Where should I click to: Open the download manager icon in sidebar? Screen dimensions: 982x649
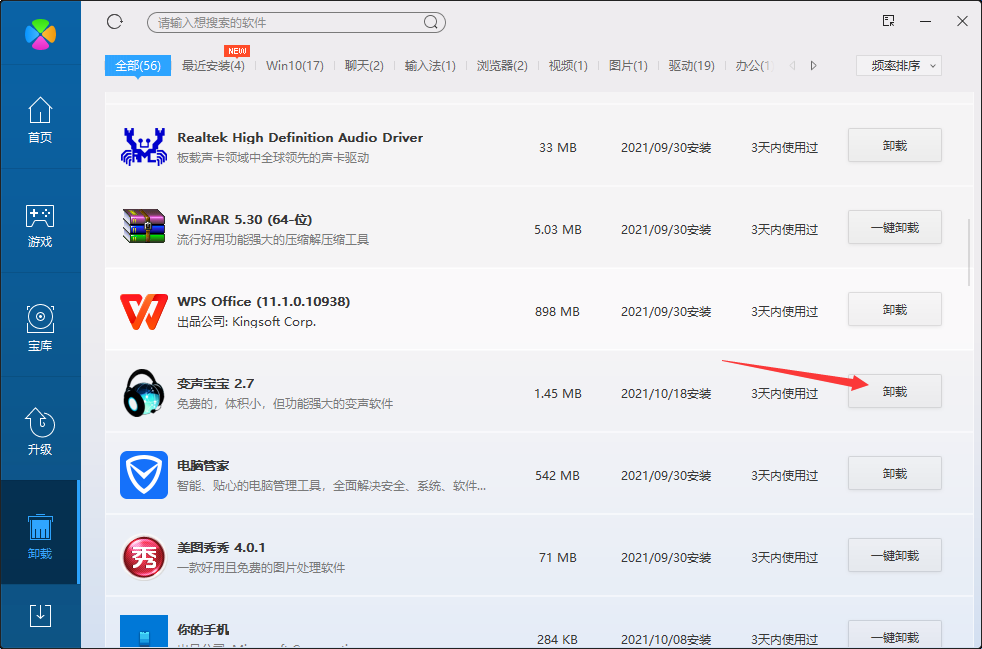point(41,615)
